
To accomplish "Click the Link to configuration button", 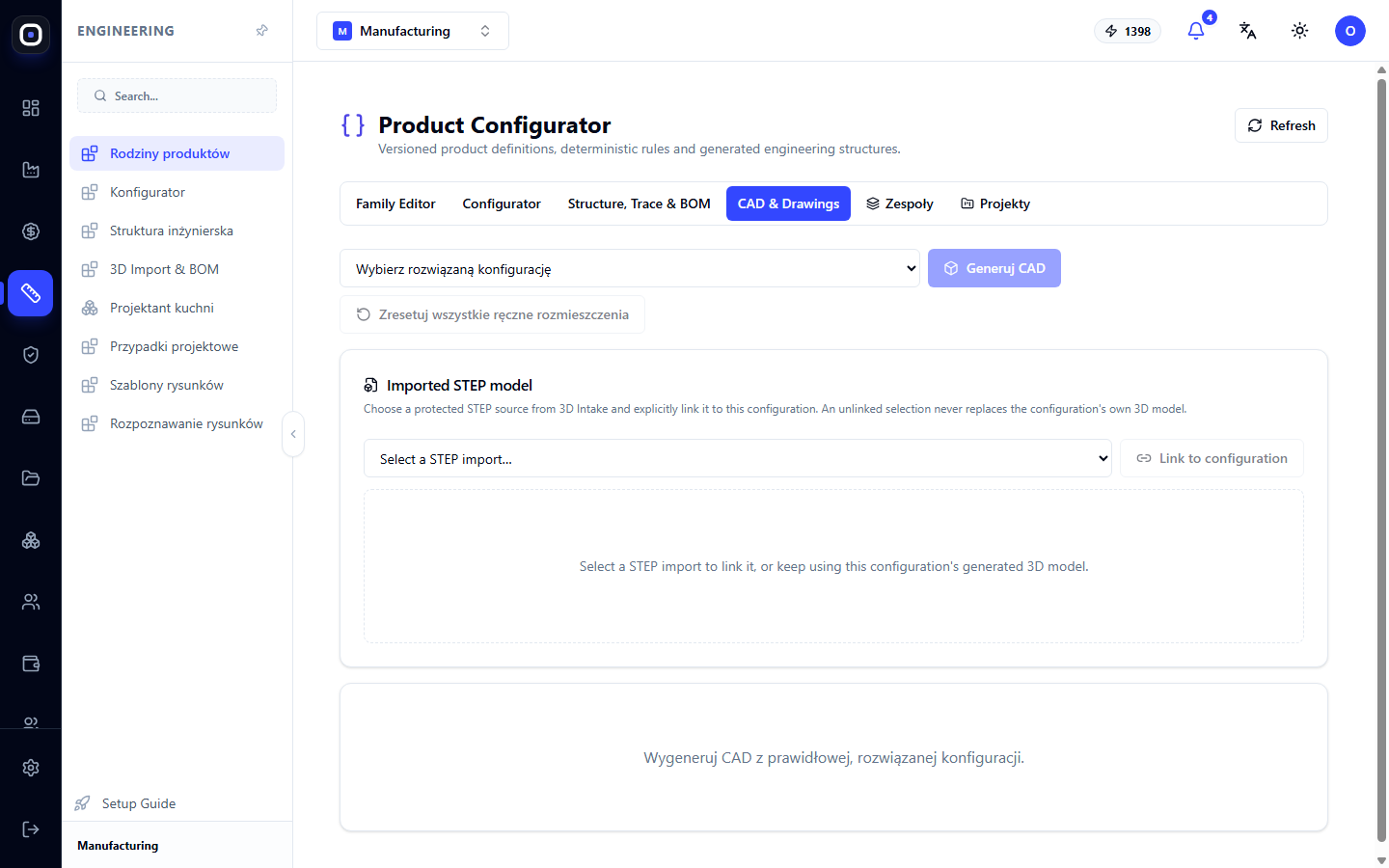I will (x=1212, y=458).
